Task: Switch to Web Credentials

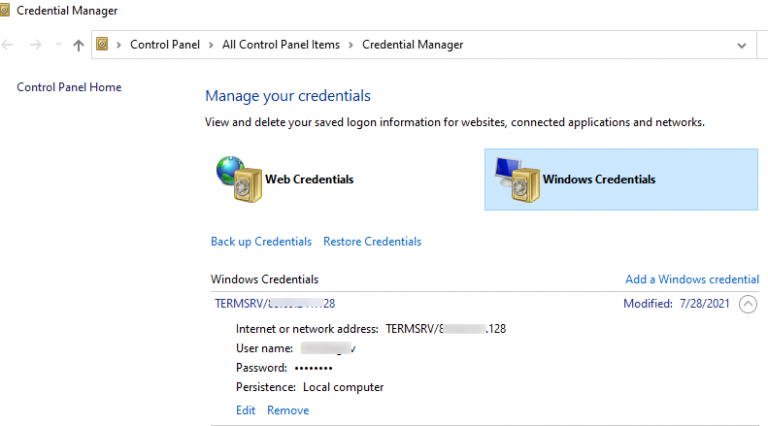Action: (309, 179)
